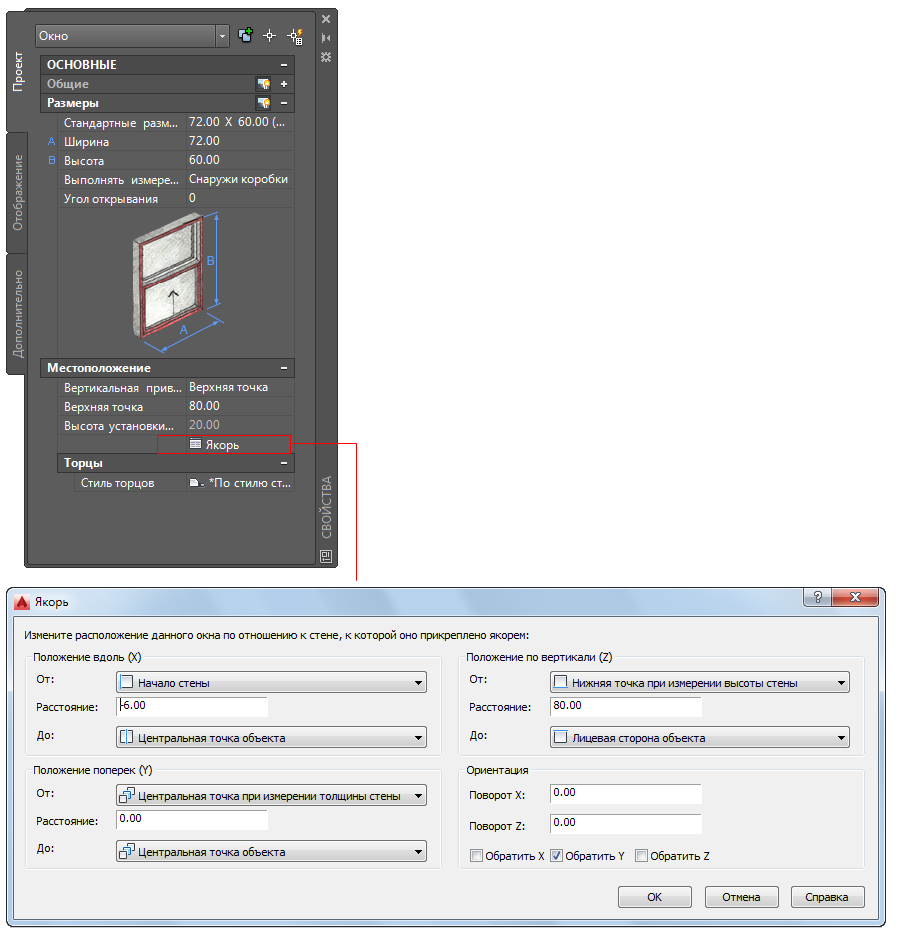Click the Ширина value 72.00

pyautogui.click(x=240, y=141)
